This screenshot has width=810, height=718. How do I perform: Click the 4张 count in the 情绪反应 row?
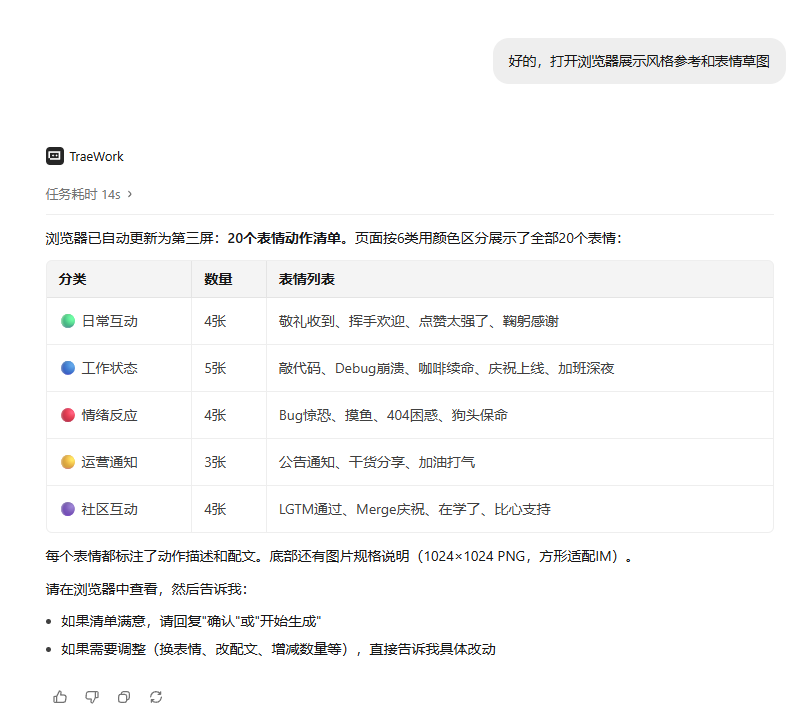pos(215,415)
